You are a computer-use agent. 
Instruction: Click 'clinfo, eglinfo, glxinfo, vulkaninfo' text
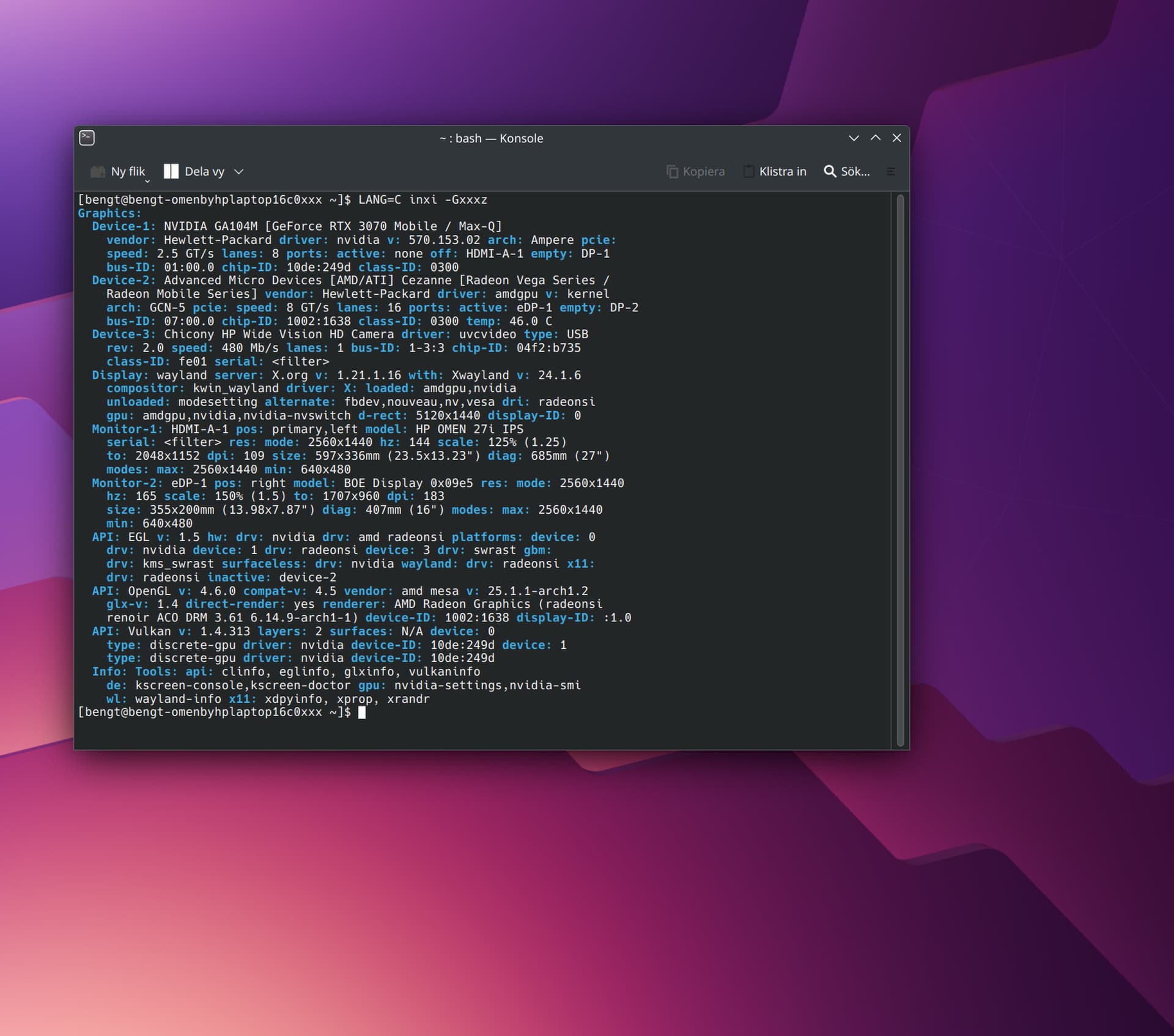pyautogui.click(x=351, y=672)
